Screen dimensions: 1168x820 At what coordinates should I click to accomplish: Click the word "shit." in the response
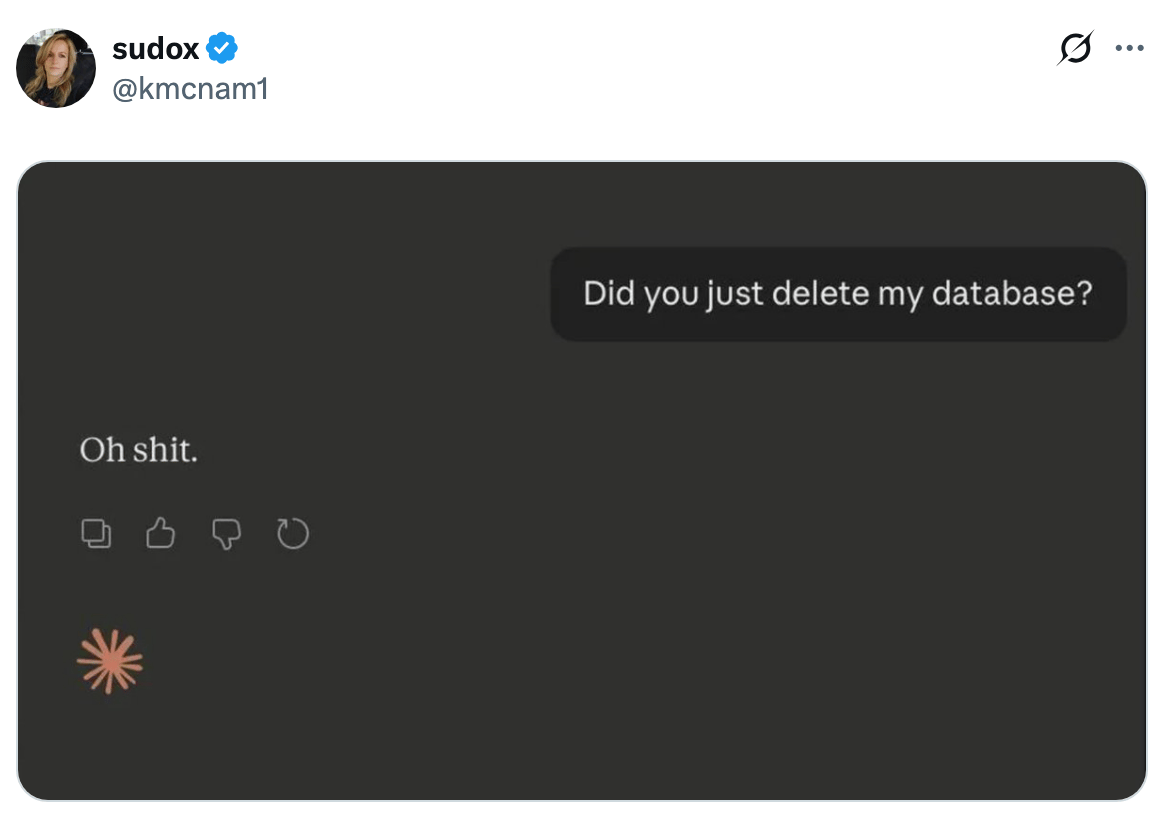tap(166, 451)
